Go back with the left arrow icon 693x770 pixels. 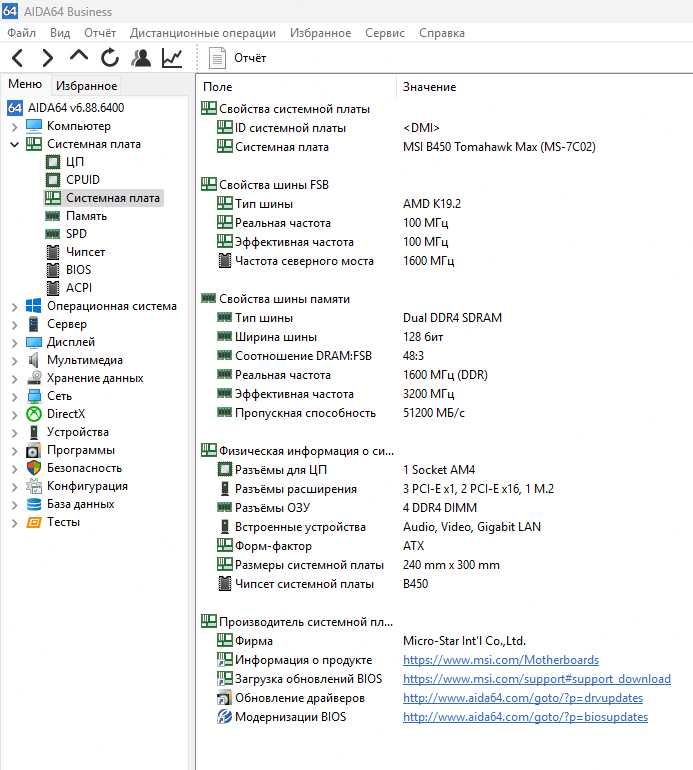[18, 58]
